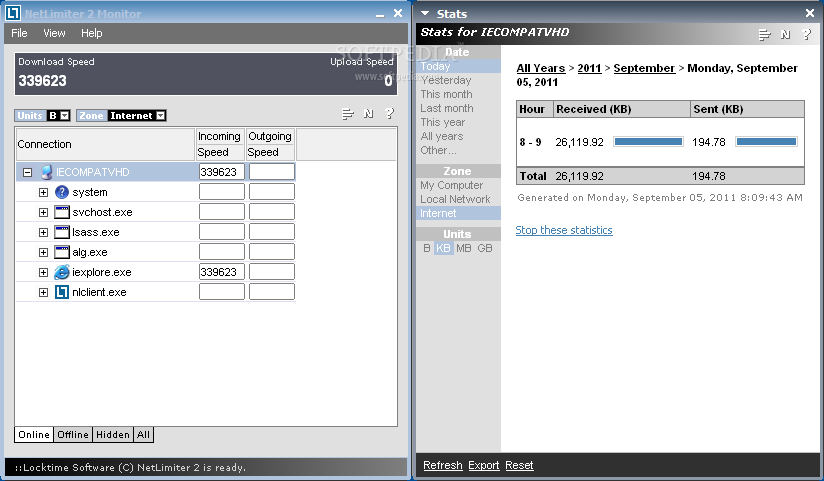Click the Export link
The image size is (824, 481).
[x=483, y=465]
